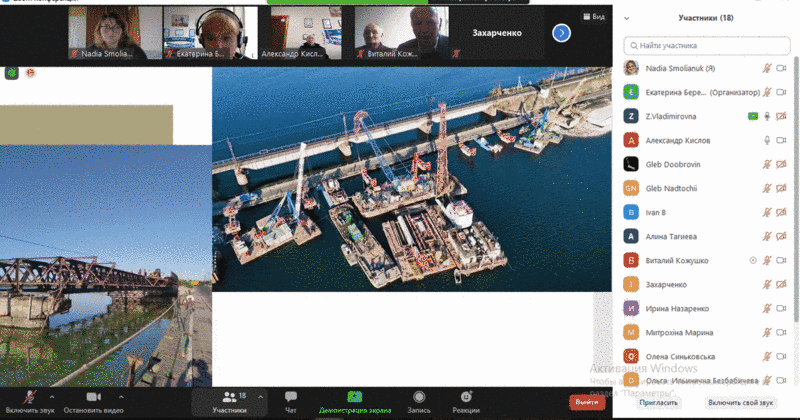Click shared aerial bridge construction photo

(x=412, y=179)
